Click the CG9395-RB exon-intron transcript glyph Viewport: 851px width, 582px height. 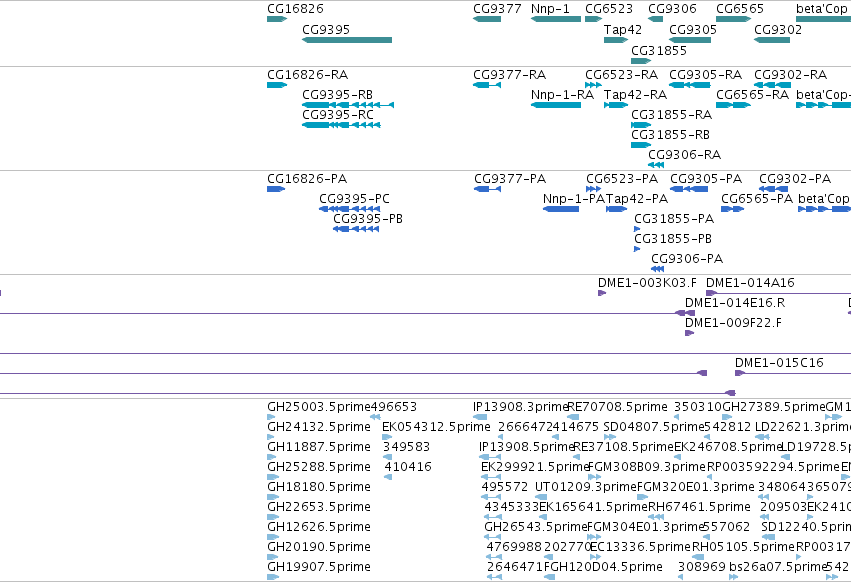click(348, 105)
